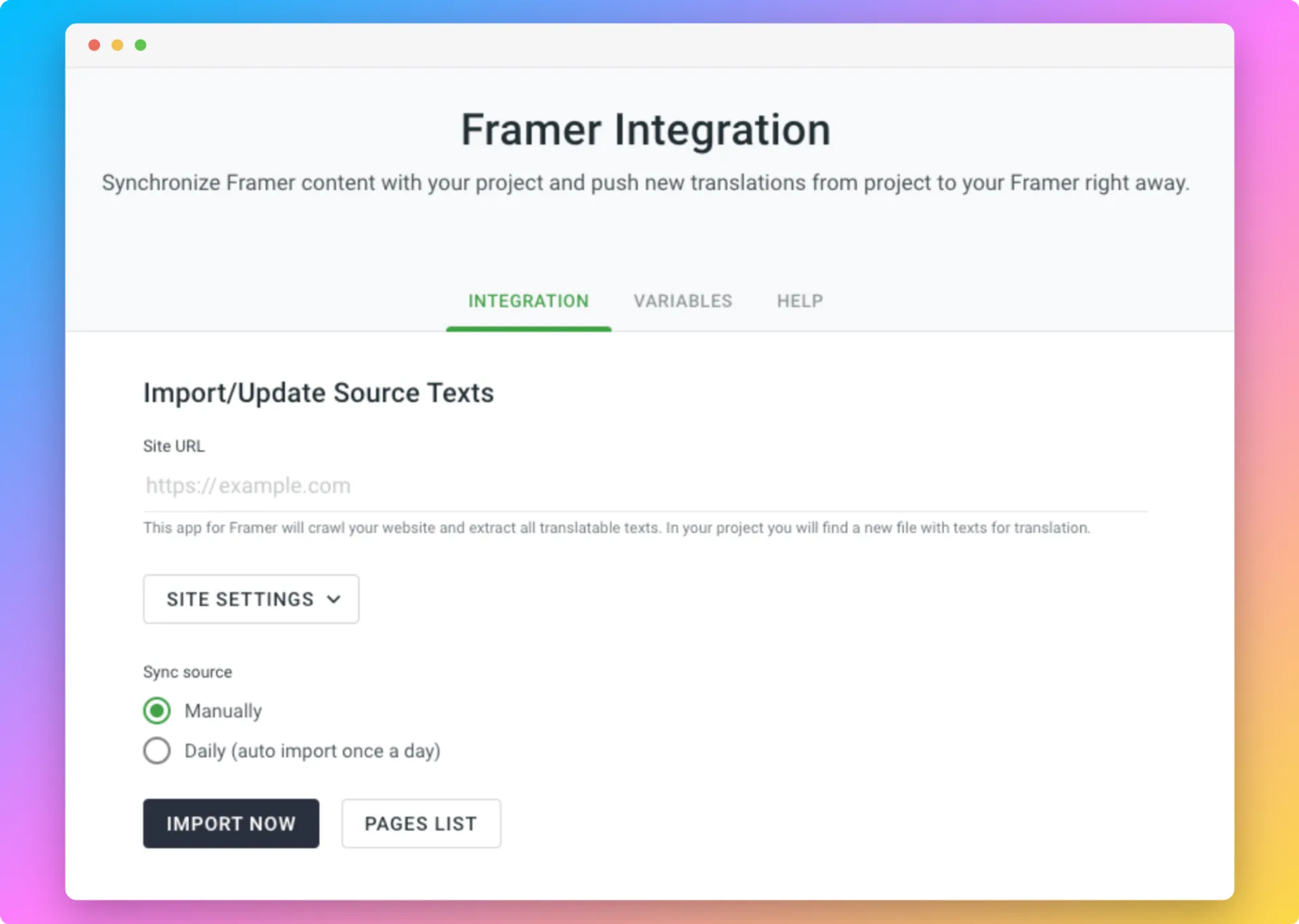Select the Manually sync option

tap(157, 711)
